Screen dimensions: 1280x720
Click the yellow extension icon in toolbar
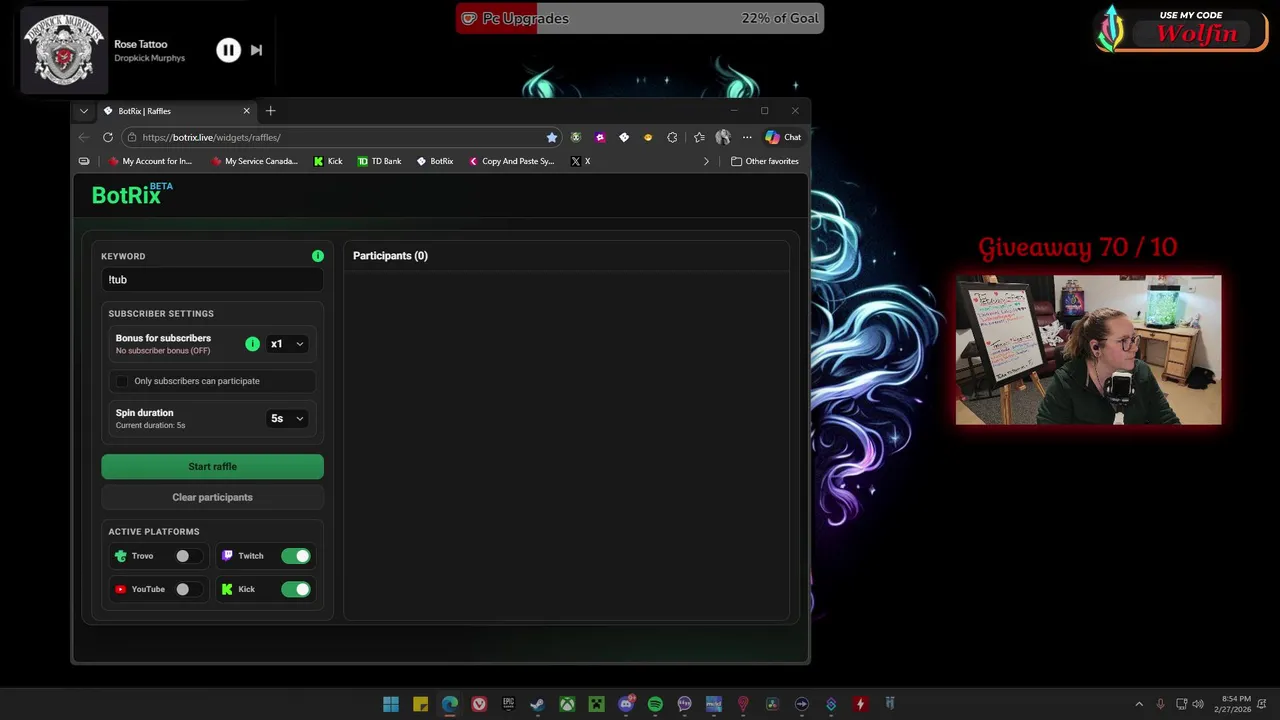[x=648, y=137]
